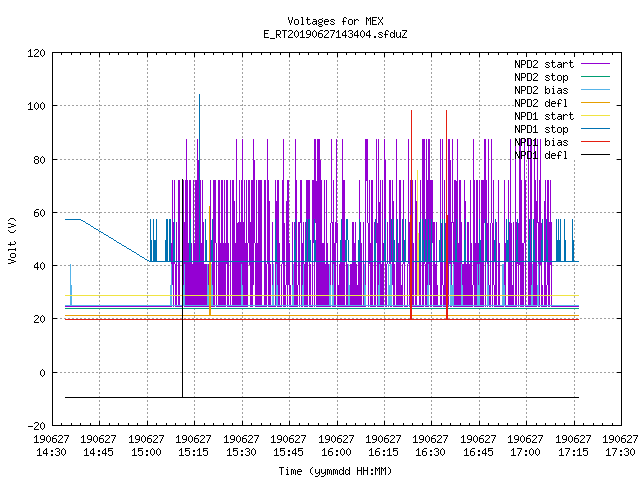Click the light blue spike near 14:35

71,285
